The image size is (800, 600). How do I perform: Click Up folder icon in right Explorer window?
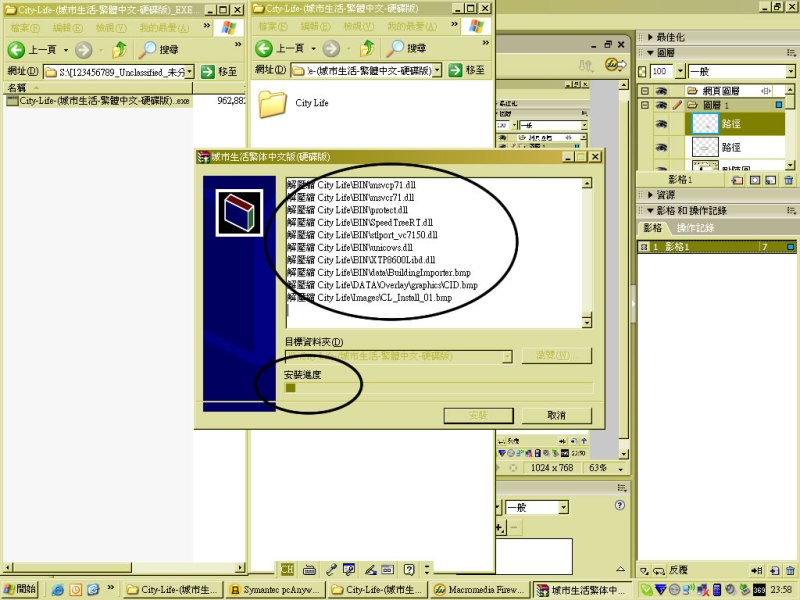367,48
